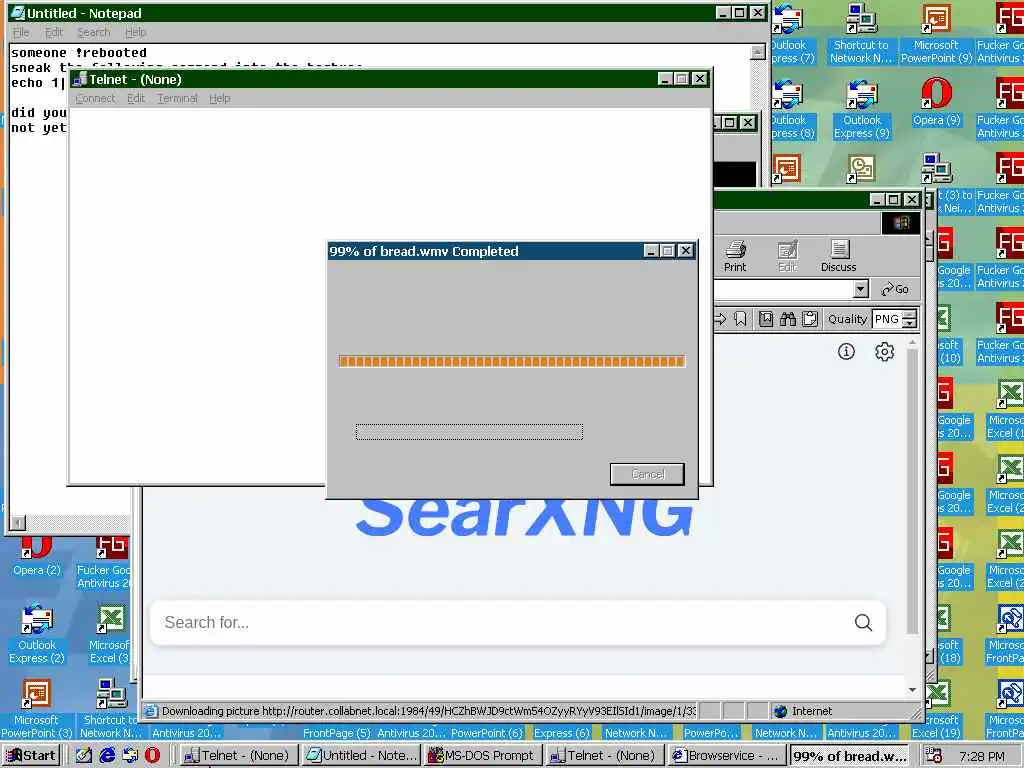Click the browser page scrollbar down arrow
This screenshot has height=768, width=1024.
tap(912, 690)
